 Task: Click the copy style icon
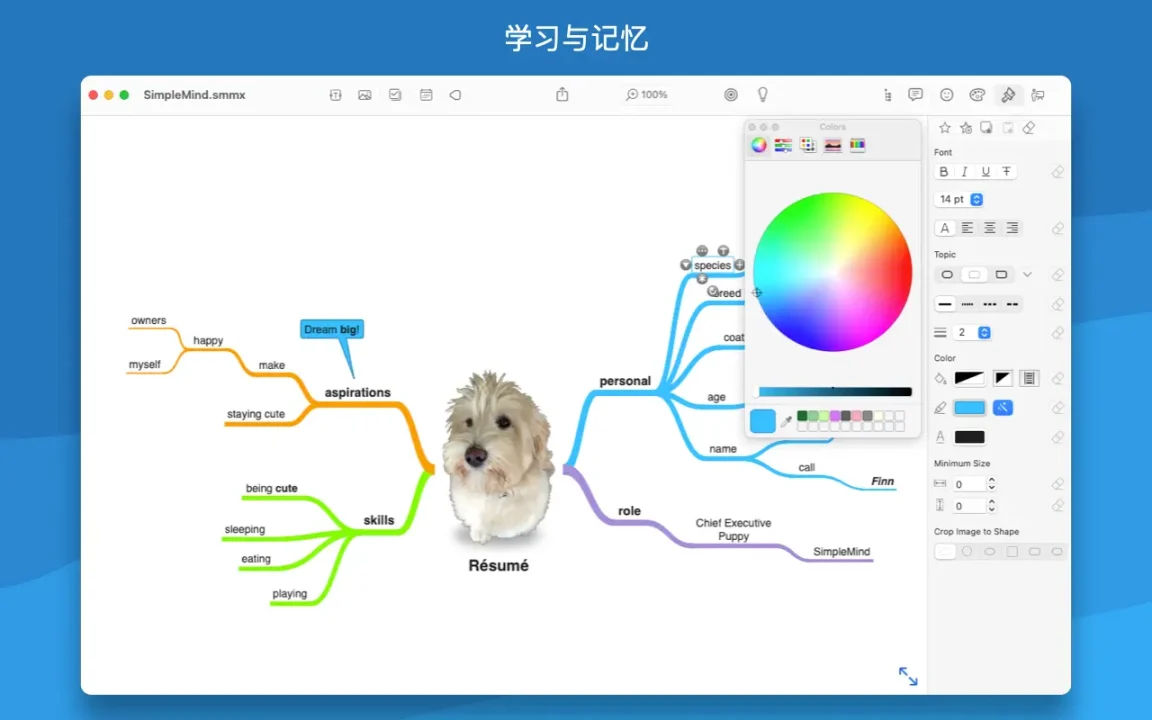pyautogui.click(x=987, y=128)
